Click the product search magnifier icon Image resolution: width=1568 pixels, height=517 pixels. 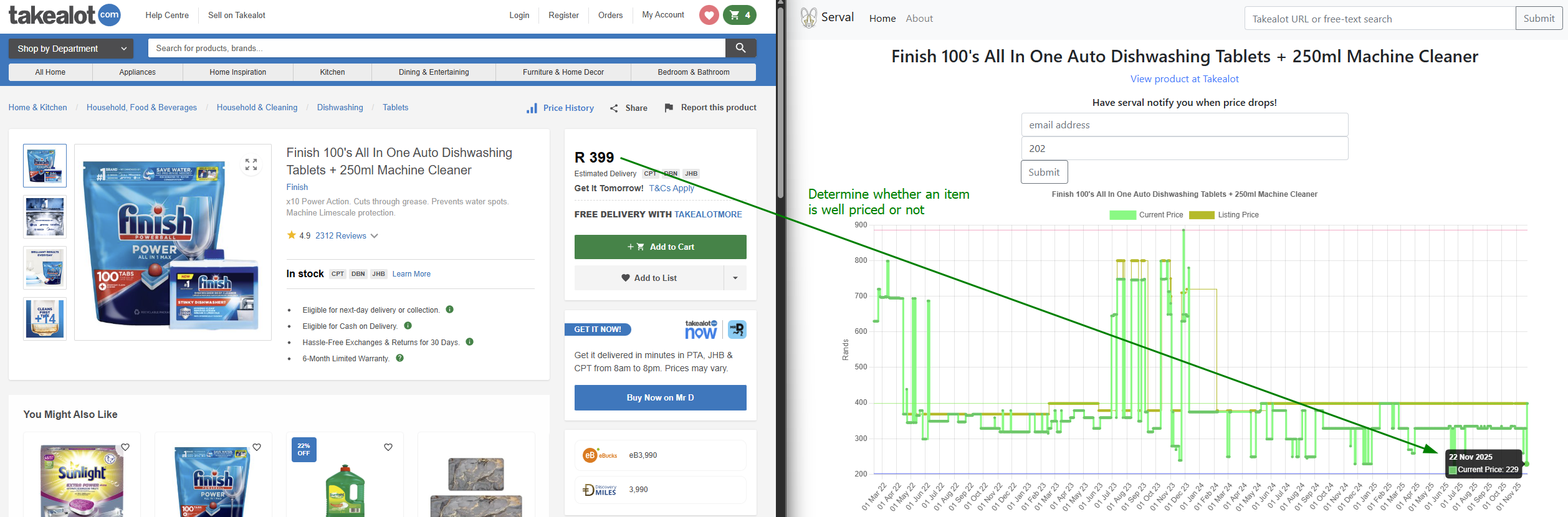[740, 48]
